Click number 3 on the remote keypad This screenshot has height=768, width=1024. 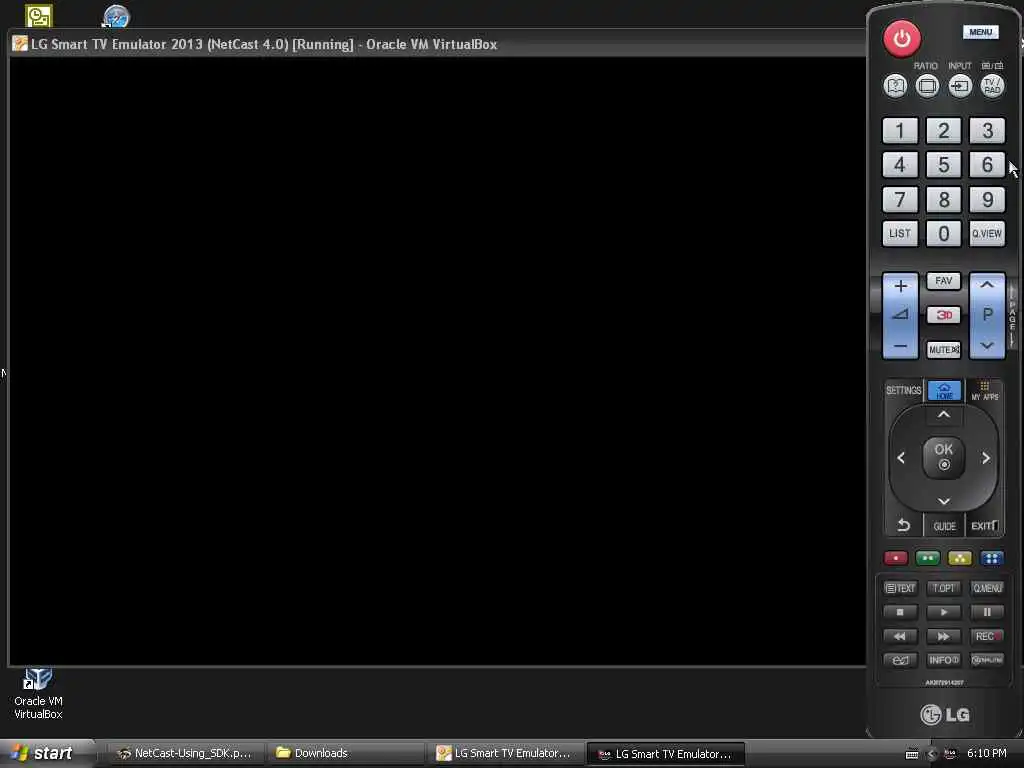point(987,131)
